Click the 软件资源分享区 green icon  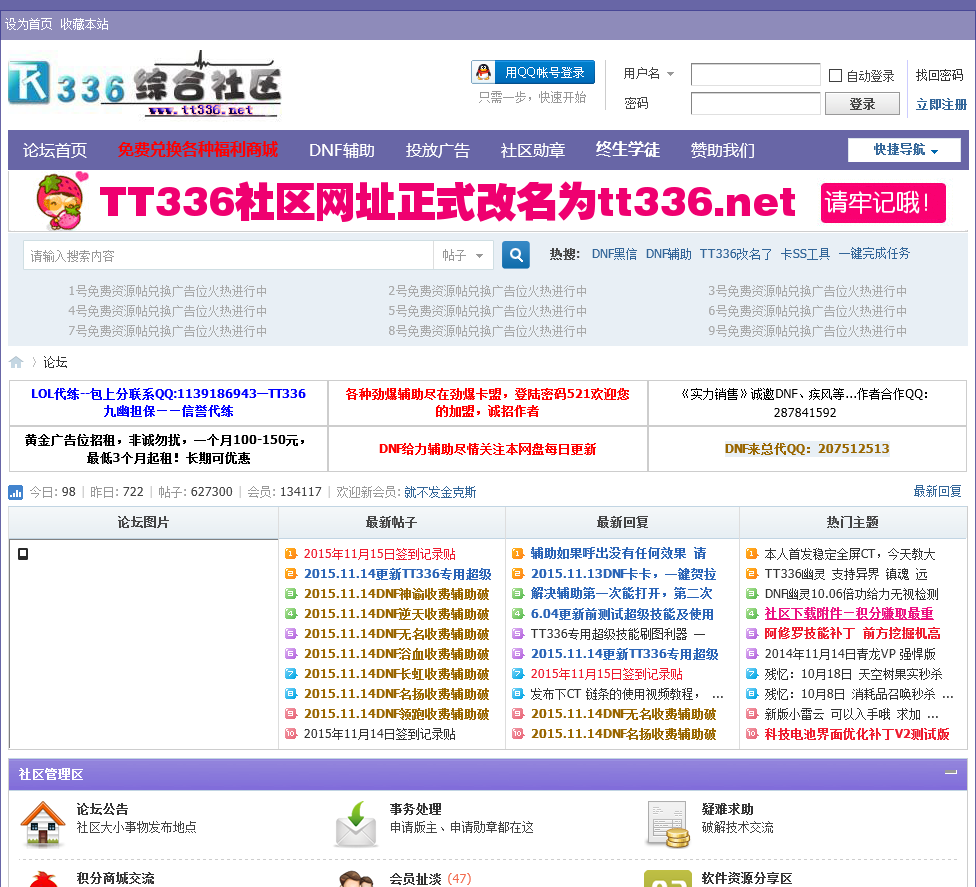[668, 878]
